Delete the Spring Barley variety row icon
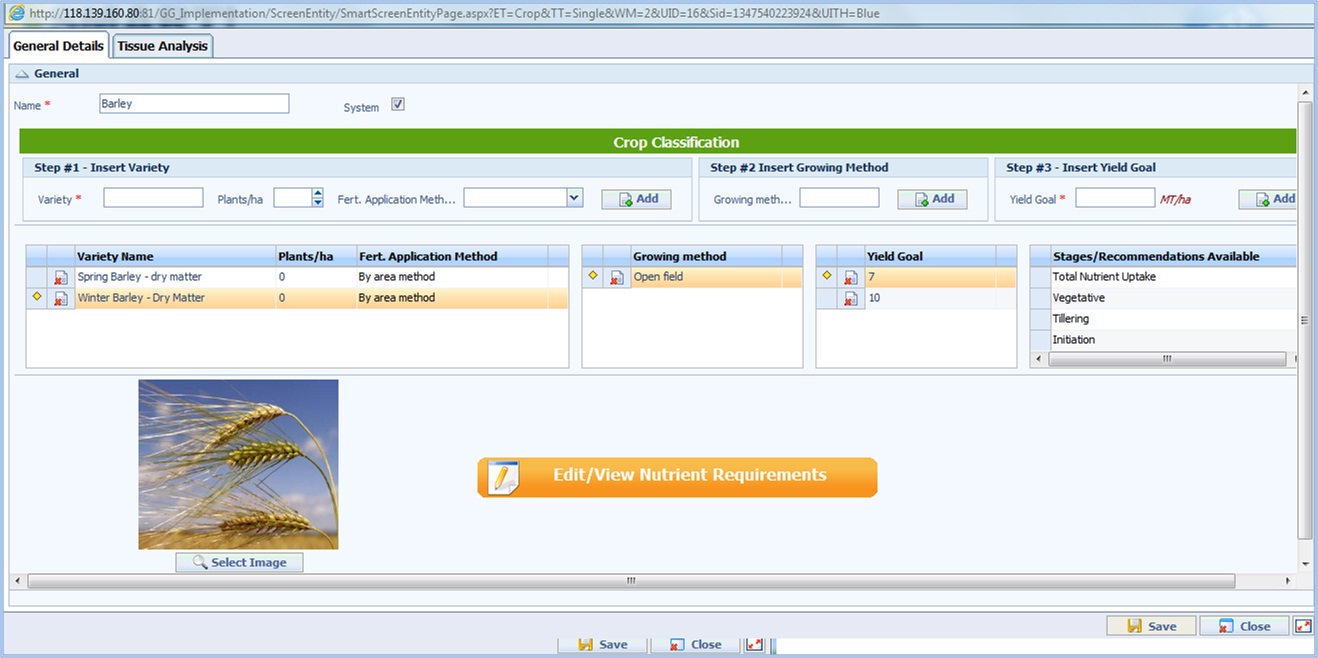 (61, 278)
